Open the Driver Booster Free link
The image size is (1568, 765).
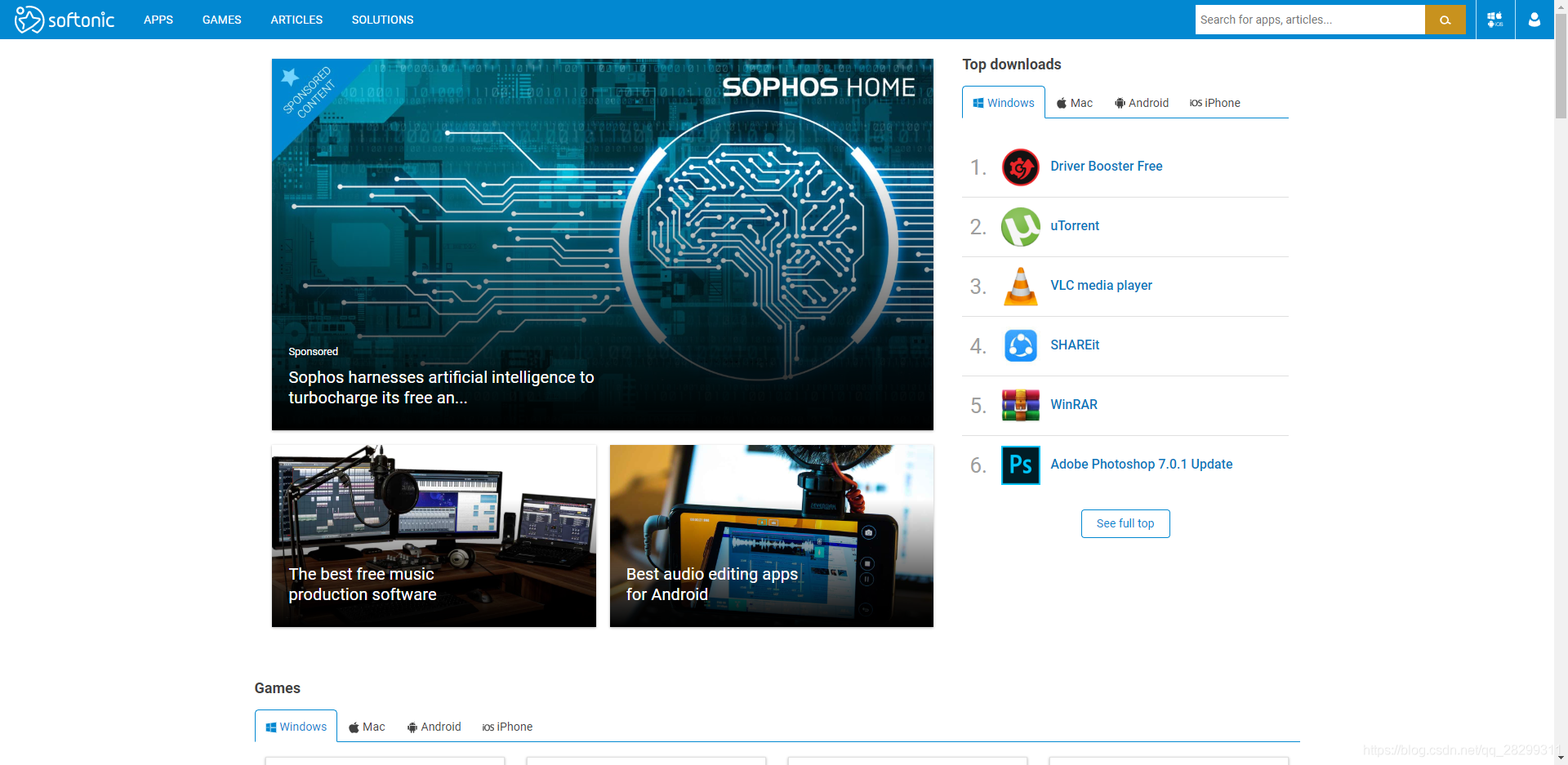click(1106, 167)
